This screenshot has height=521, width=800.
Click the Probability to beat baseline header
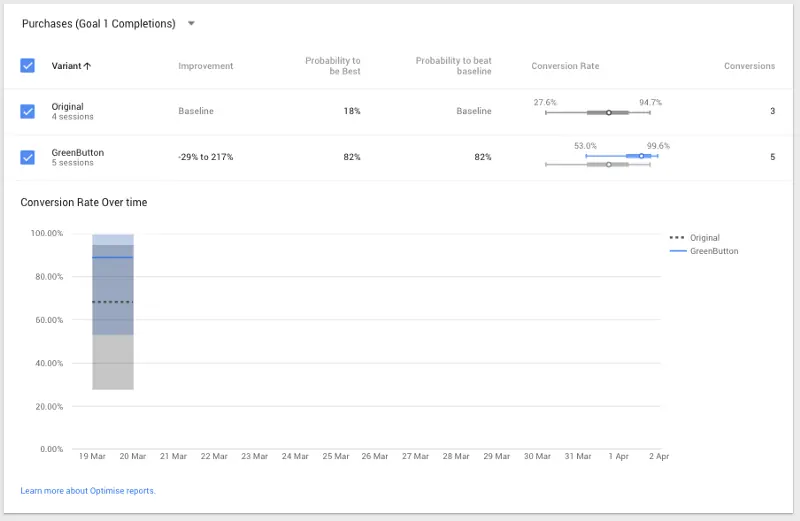point(453,66)
